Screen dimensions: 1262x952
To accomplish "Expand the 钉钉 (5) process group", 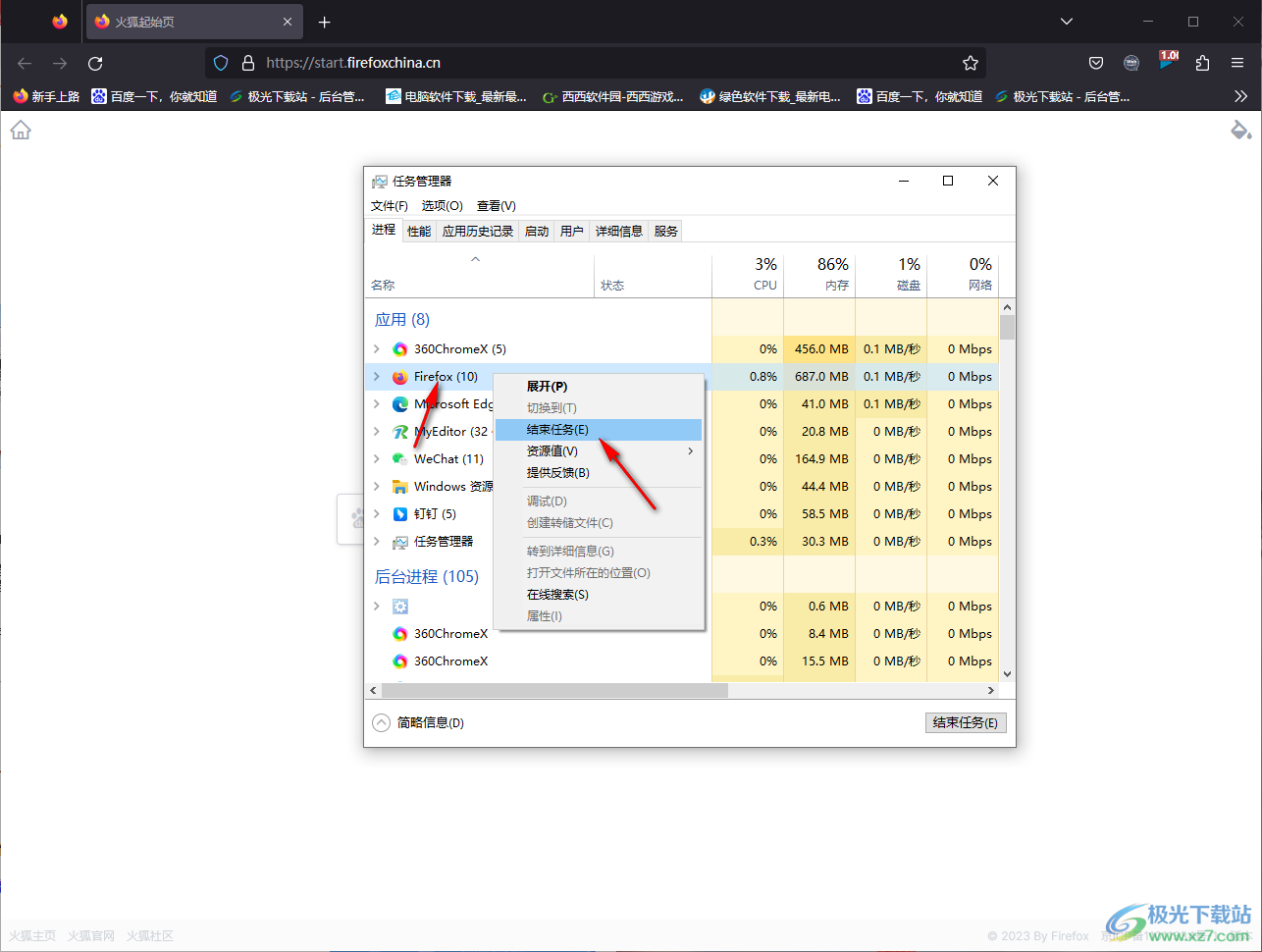I will click(x=377, y=514).
